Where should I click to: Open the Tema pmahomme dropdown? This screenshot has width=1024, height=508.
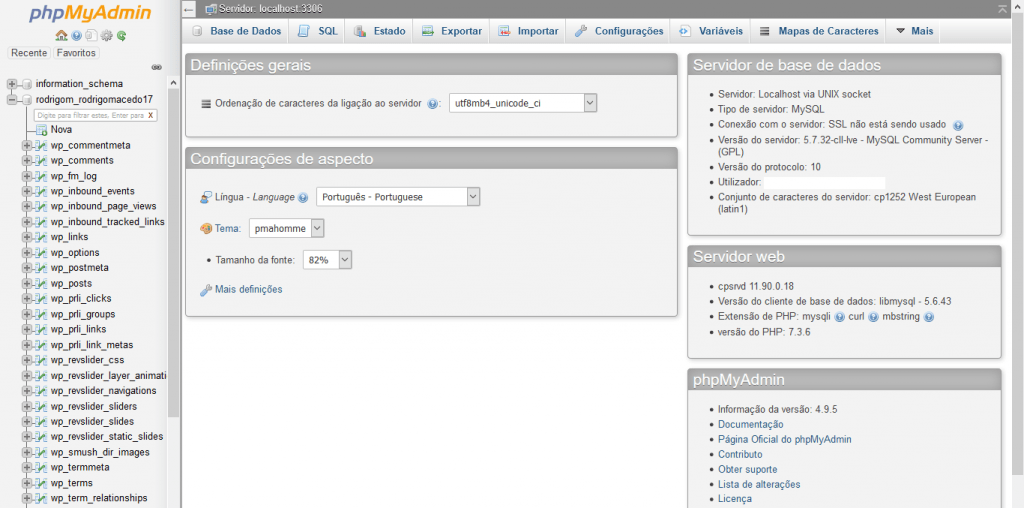point(287,228)
